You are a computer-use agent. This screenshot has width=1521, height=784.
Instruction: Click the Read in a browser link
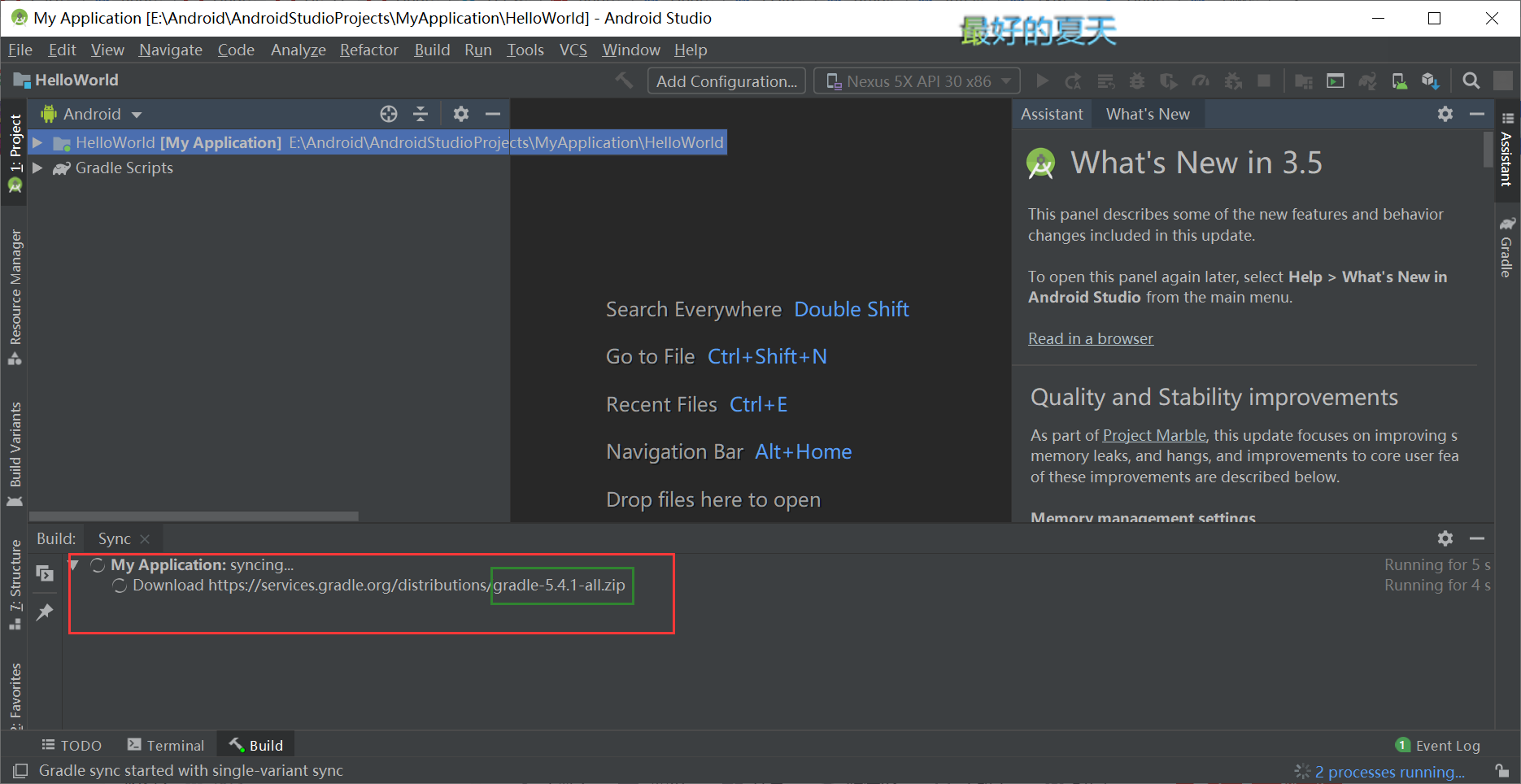[1090, 338]
